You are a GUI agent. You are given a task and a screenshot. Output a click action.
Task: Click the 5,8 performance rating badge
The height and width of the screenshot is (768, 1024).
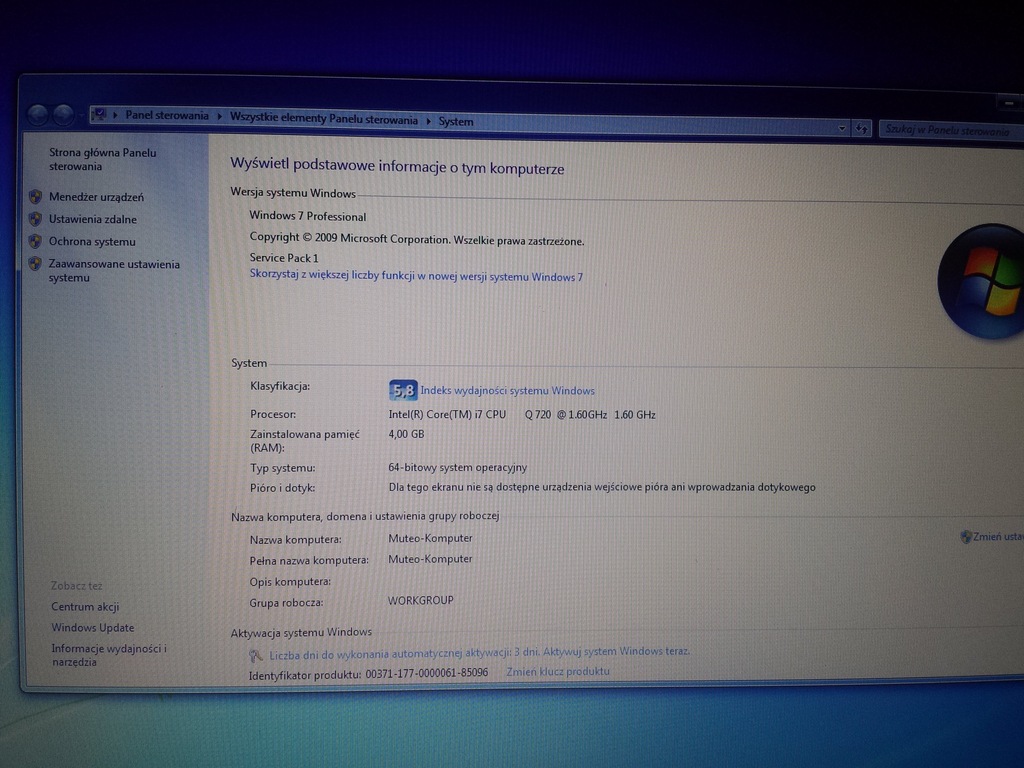[403, 391]
